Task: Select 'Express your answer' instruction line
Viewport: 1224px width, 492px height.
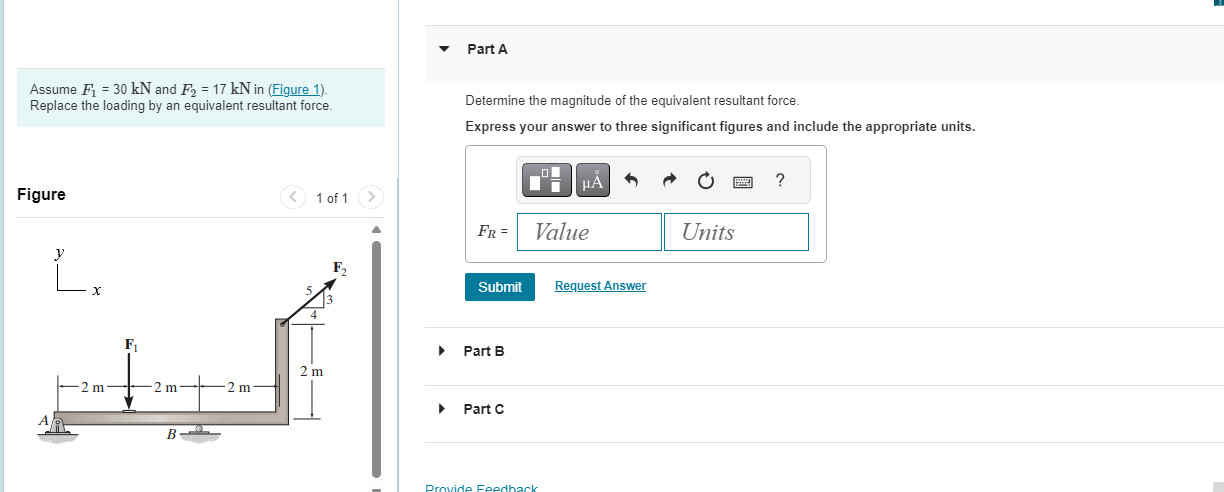Action: [x=720, y=127]
